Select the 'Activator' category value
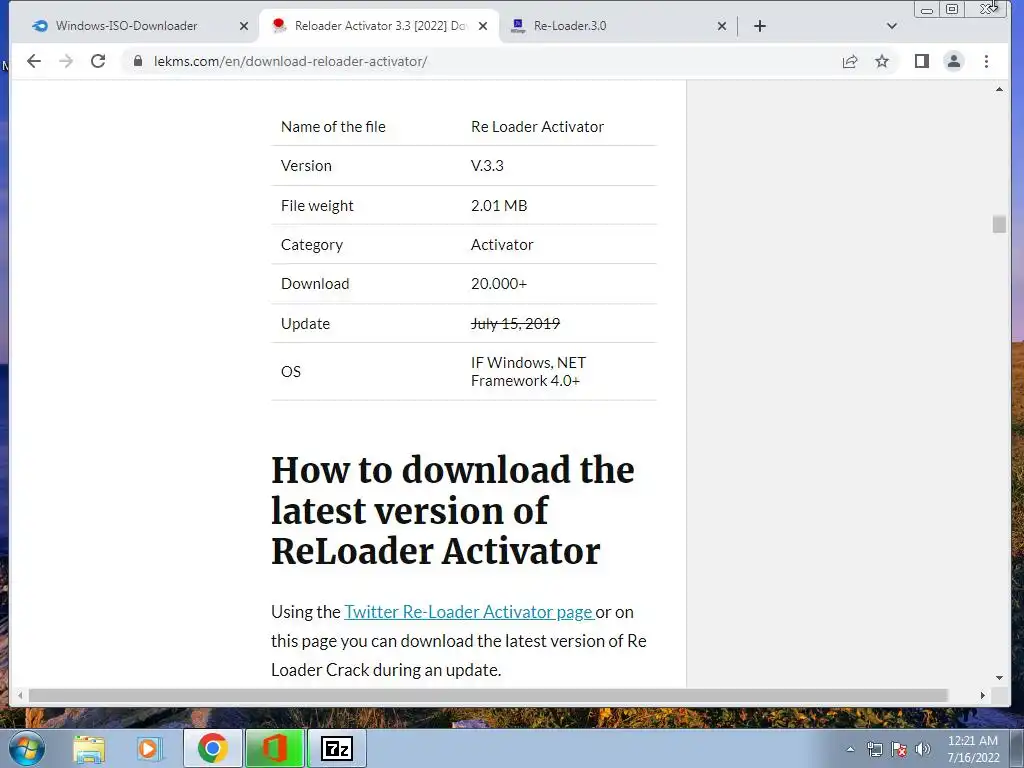The width and height of the screenshot is (1024, 768). point(502,245)
